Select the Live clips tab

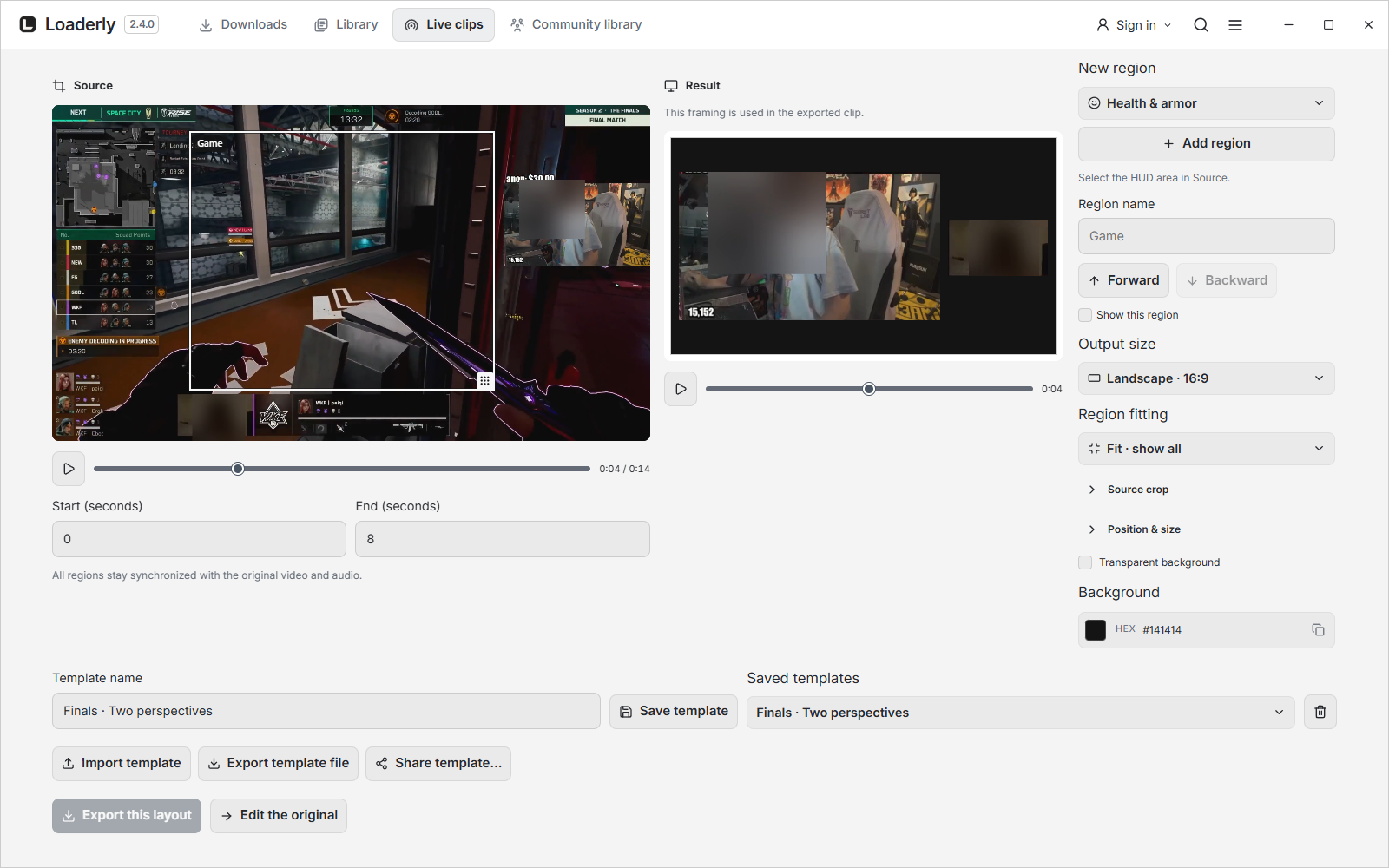[x=444, y=25]
